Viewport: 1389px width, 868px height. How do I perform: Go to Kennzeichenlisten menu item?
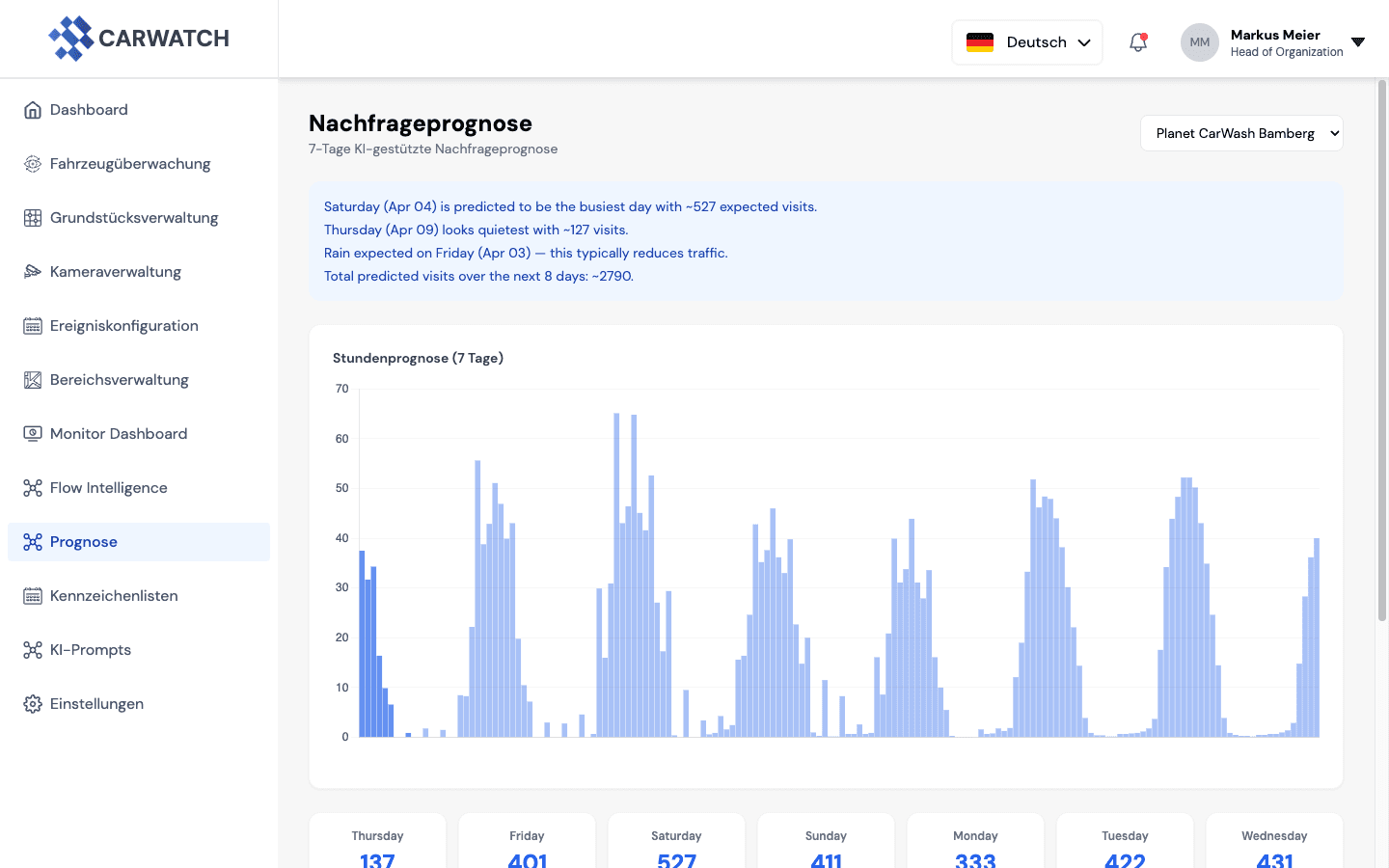[114, 596]
